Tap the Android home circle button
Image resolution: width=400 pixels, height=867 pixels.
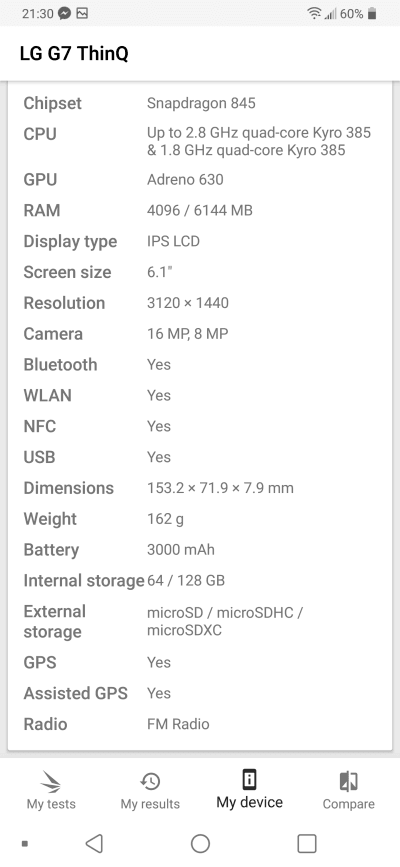point(200,844)
